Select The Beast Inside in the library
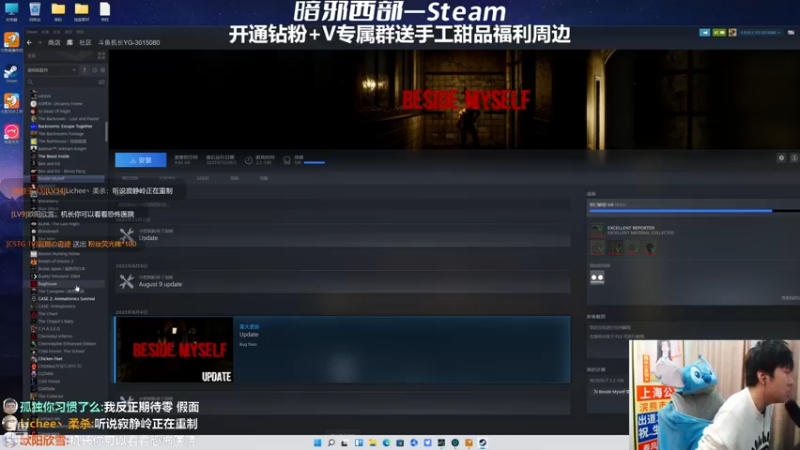The width and height of the screenshot is (800, 450). pyautogui.click(x=53, y=156)
